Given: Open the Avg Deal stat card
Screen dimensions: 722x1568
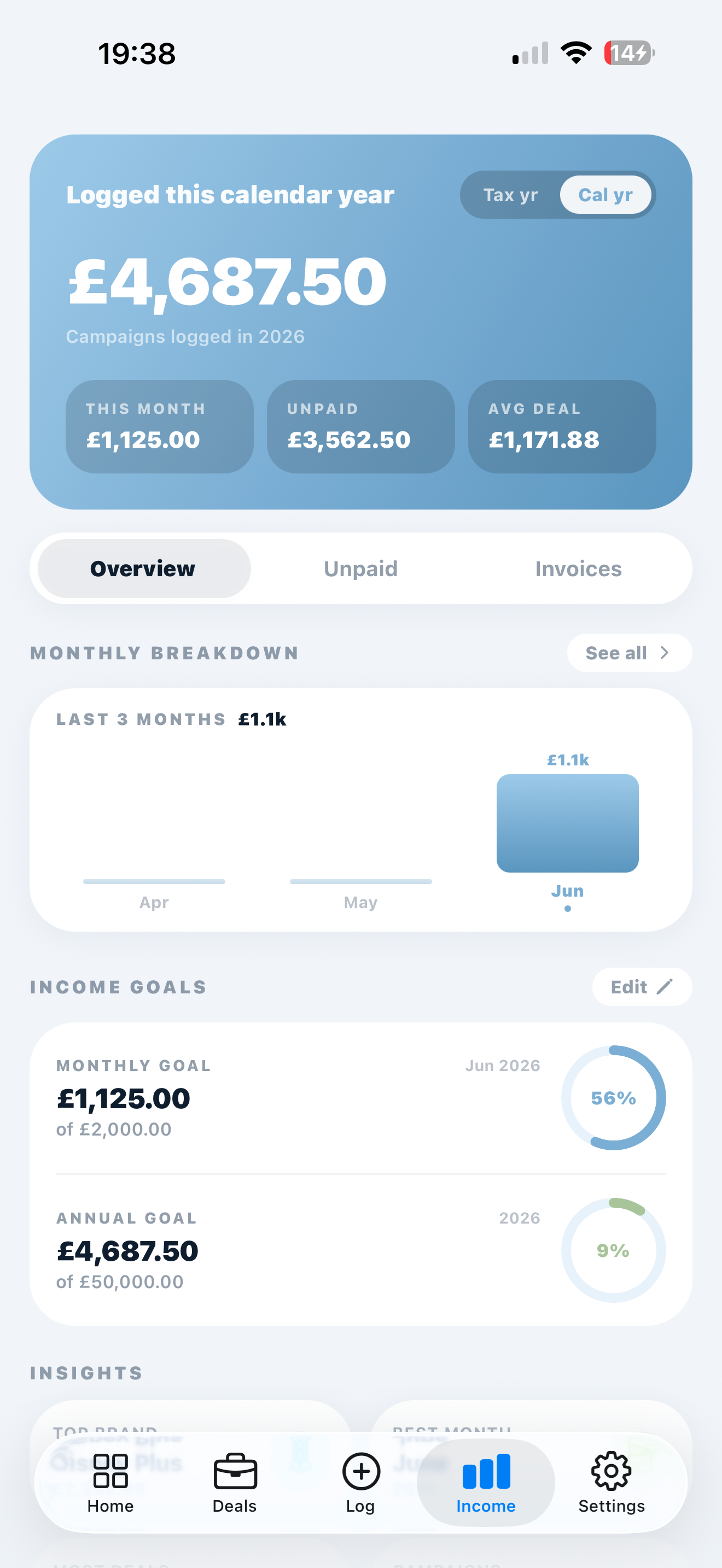Looking at the screenshot, I should pyautogui.click(x=562, y=426).
